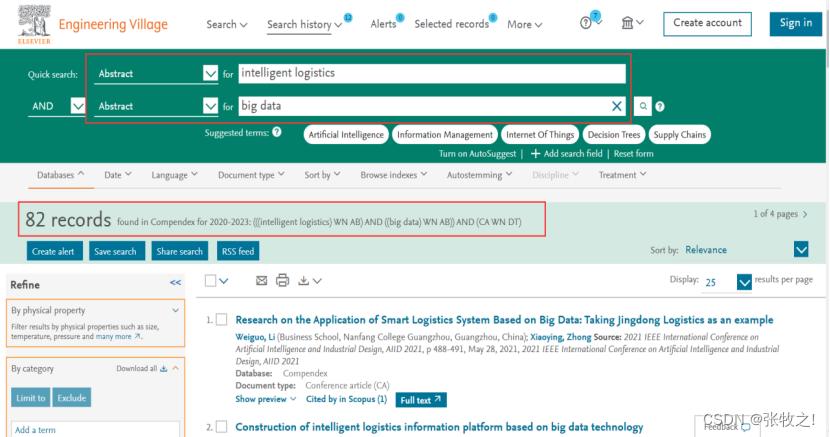Click Create account button
This screenshot has height=437, width=830.
coord(707,24)
